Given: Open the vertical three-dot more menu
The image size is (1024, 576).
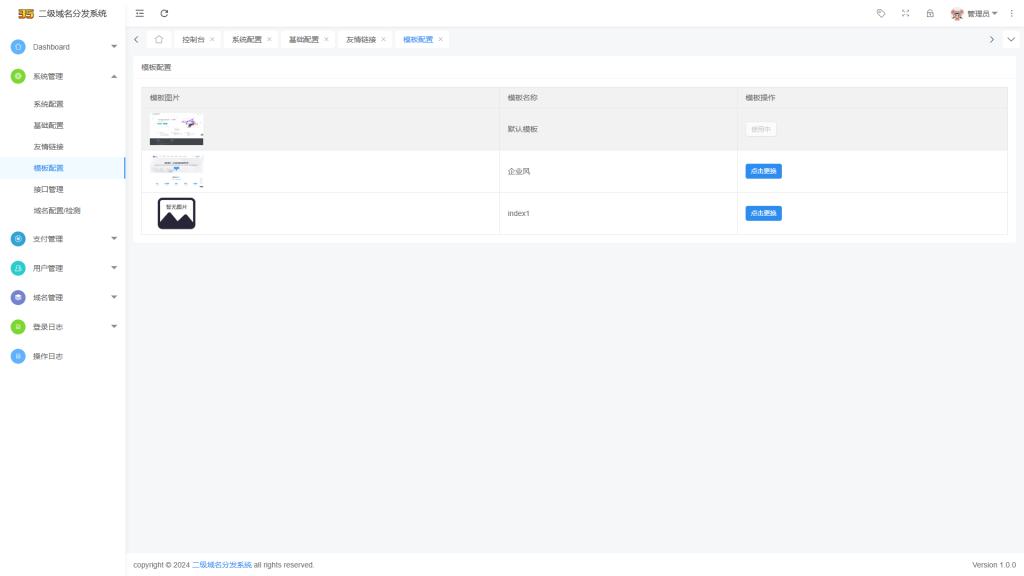Looking at the screenshot, I should 1011,13.
